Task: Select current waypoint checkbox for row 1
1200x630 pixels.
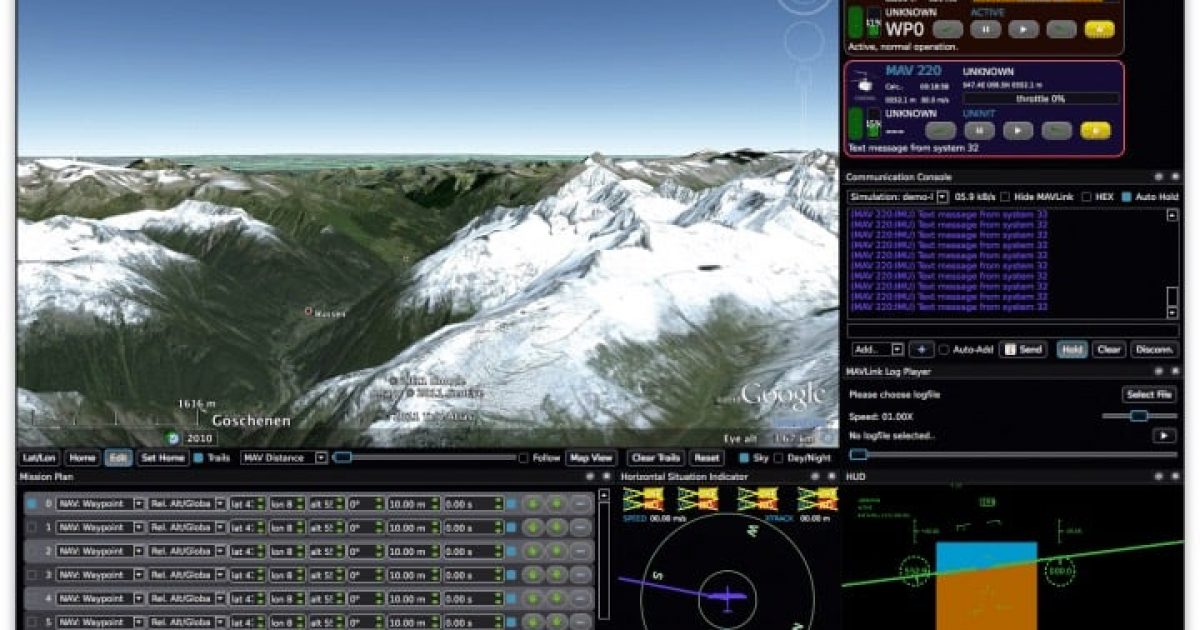Action: point(32,527)
